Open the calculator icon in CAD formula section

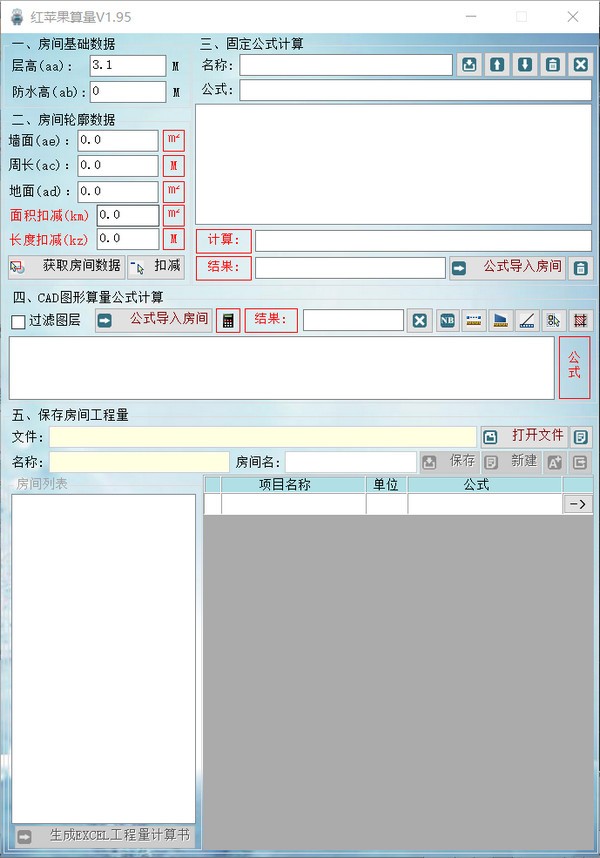pos(228,320)
